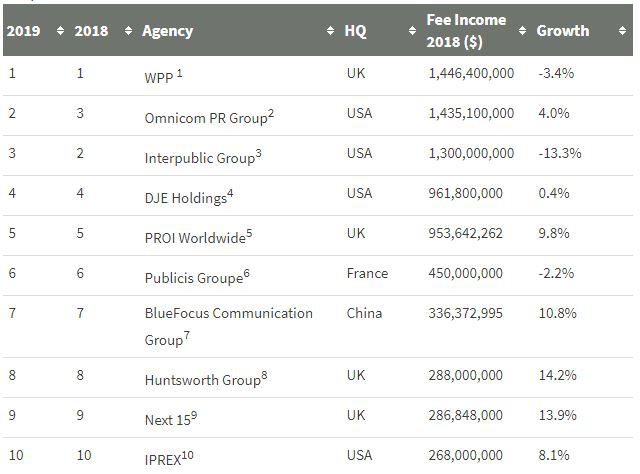Viewport: 640px width, 474px height.
Task: Open footnote 6 beside Publicis Groupe
Action: 246,273
